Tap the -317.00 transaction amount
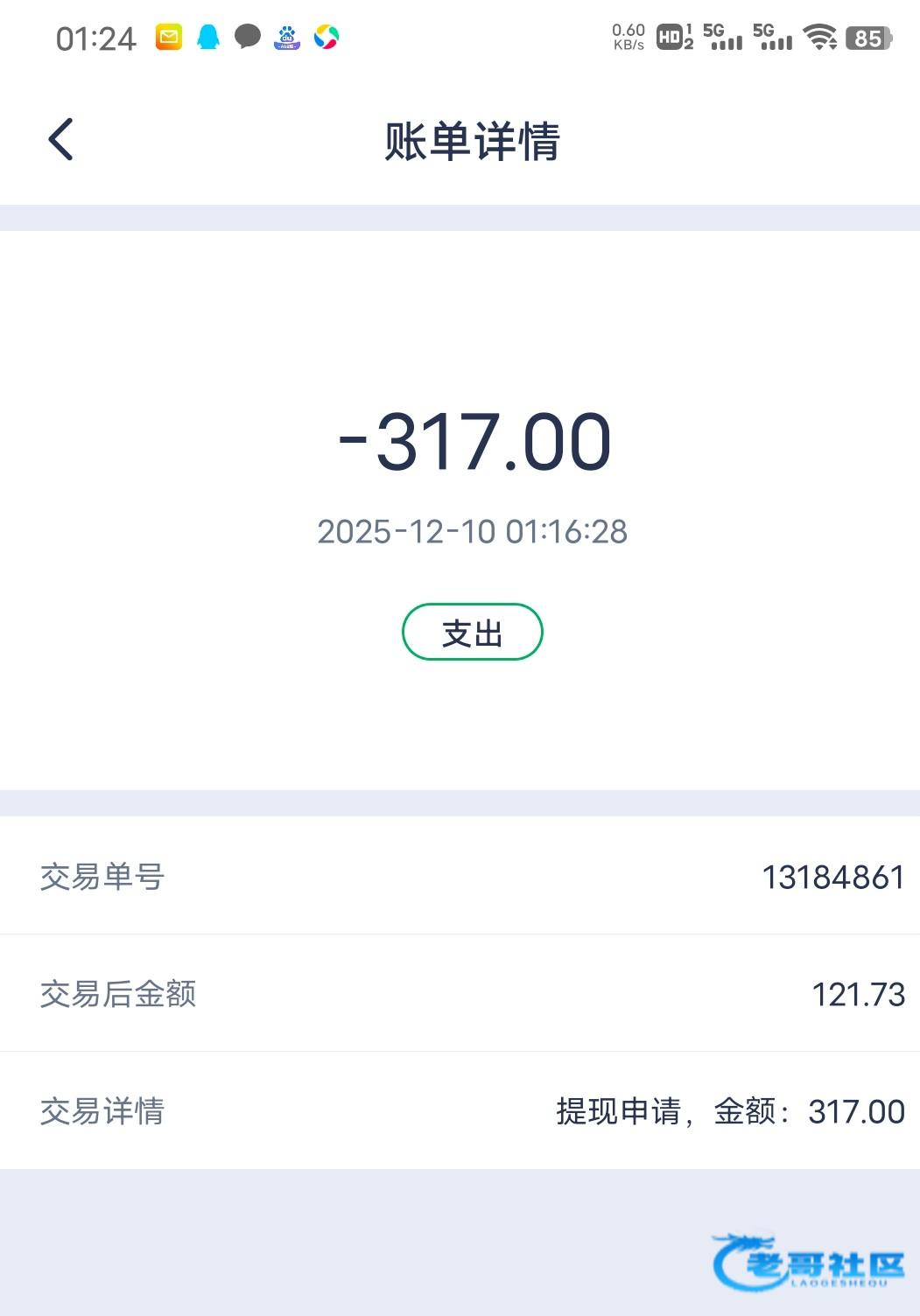920x1316 pixels. 474,442
